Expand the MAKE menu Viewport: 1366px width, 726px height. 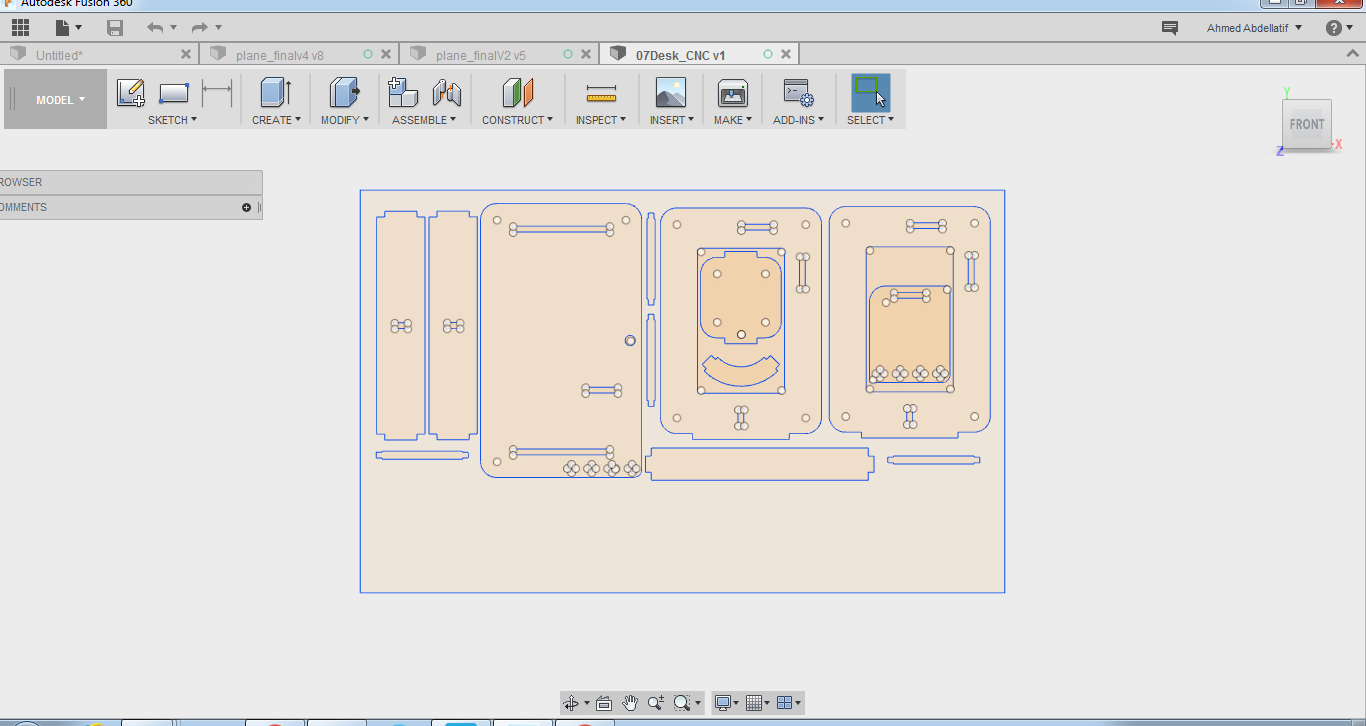[x=733, y=120]
